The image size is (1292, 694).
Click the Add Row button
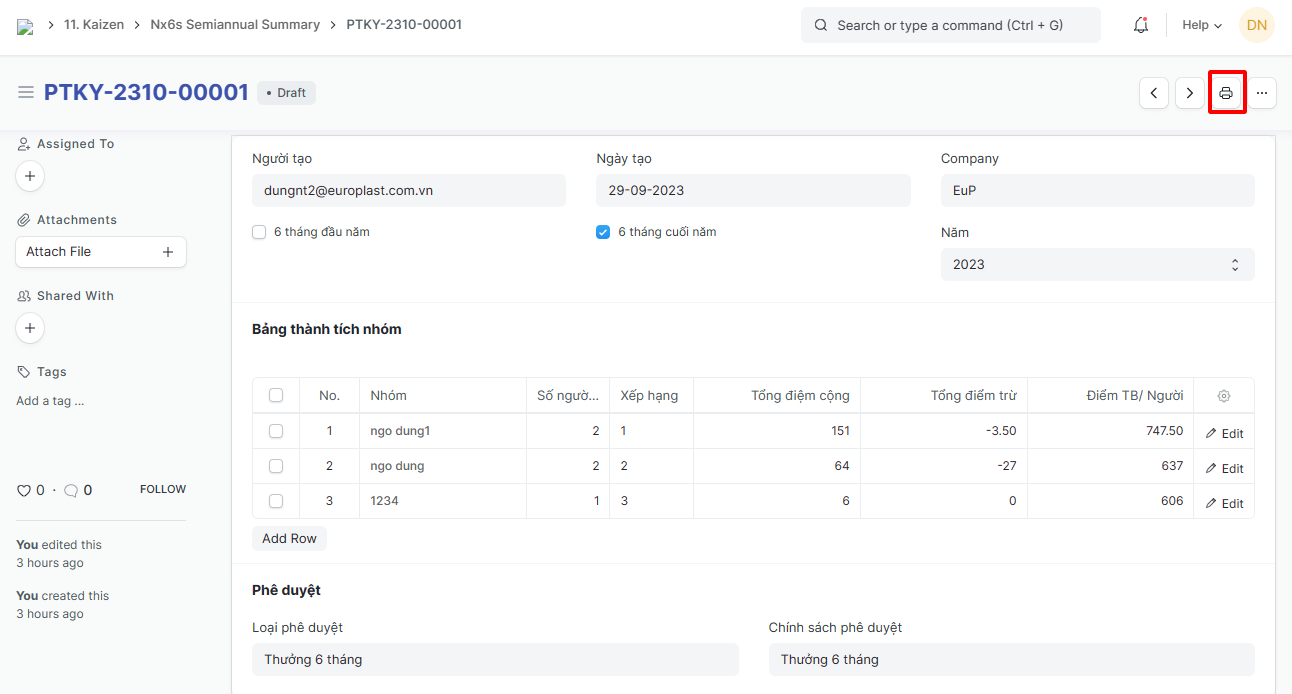tap(289, 539)
